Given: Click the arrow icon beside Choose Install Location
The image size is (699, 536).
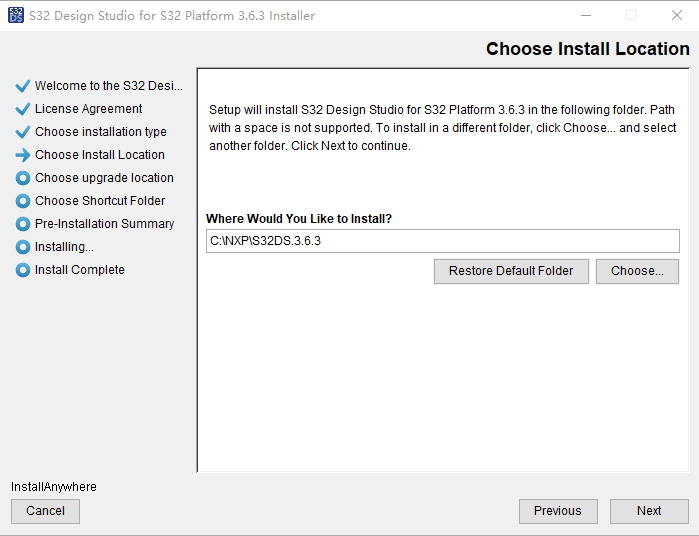Looking at the screenshot, I should pyautogui.click(x=22, y=155).
